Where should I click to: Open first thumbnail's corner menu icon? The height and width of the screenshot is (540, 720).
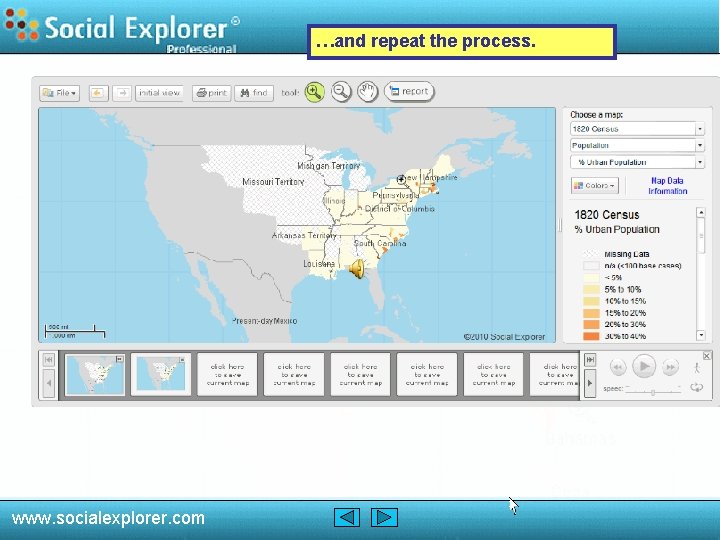119,359
